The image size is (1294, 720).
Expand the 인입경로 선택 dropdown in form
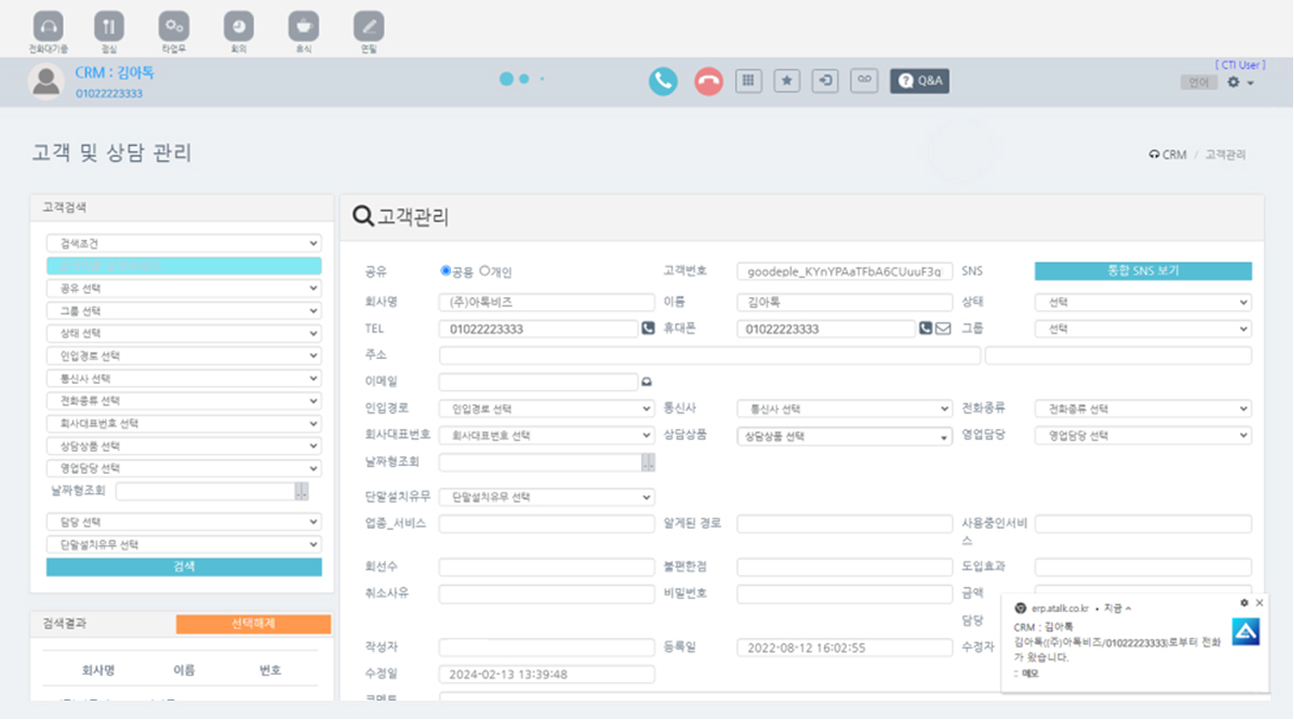[546, 409]
